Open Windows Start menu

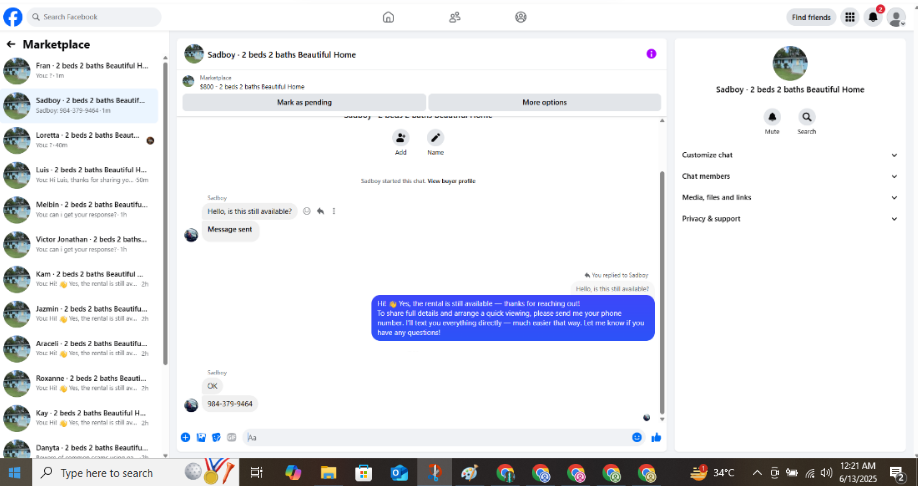click(14, 473)
